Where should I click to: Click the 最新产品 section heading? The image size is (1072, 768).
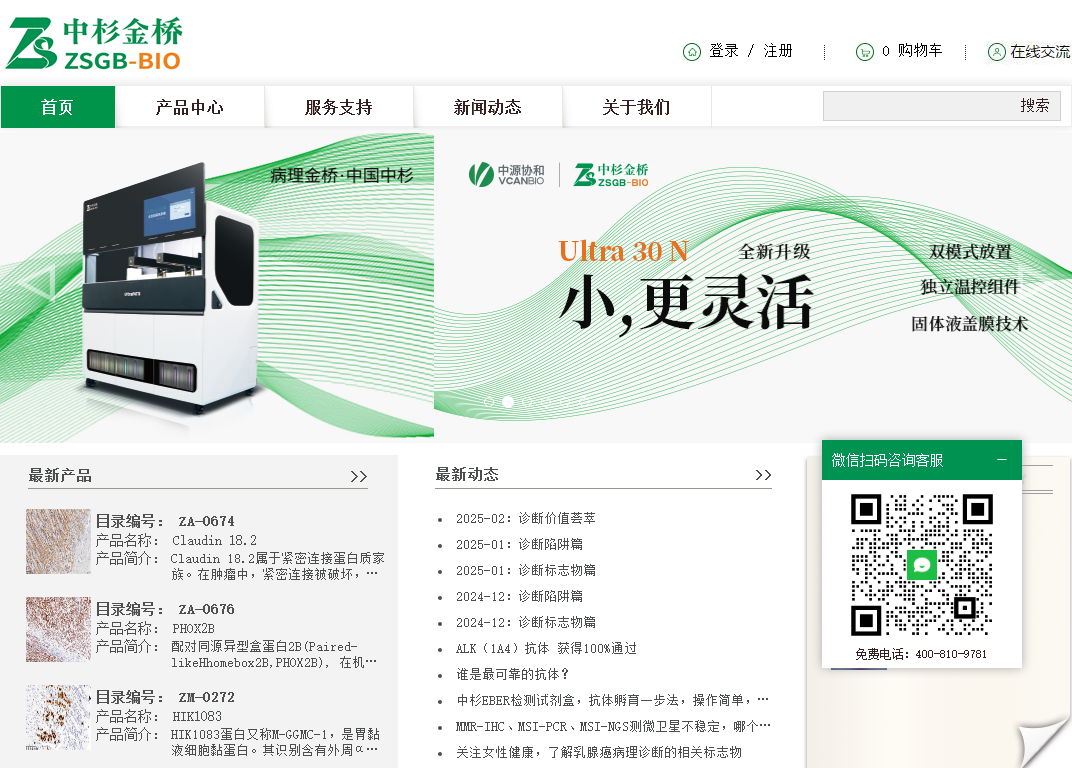(x=60, y=476)
